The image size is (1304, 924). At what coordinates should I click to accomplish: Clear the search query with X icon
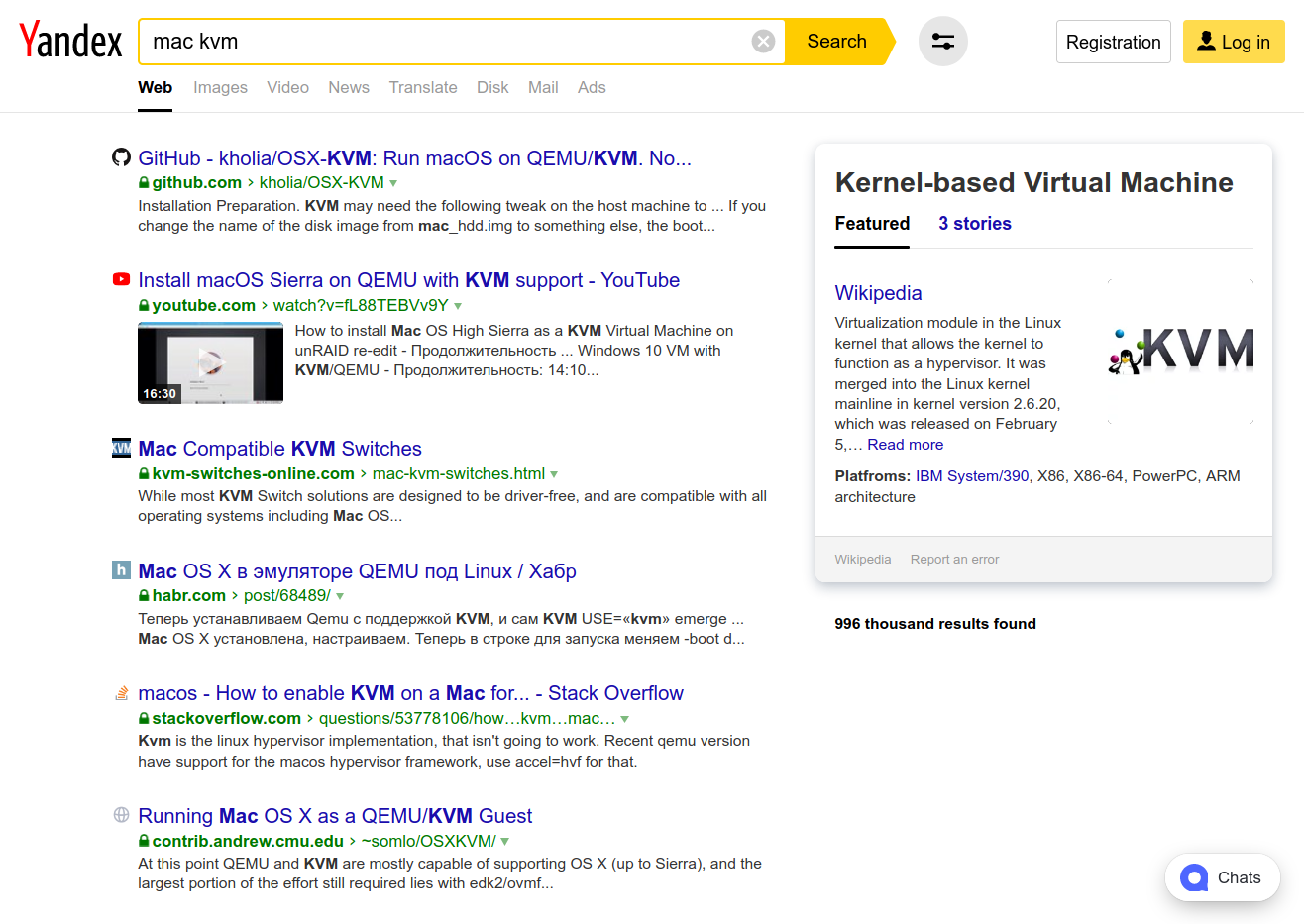tap(763, 41)
